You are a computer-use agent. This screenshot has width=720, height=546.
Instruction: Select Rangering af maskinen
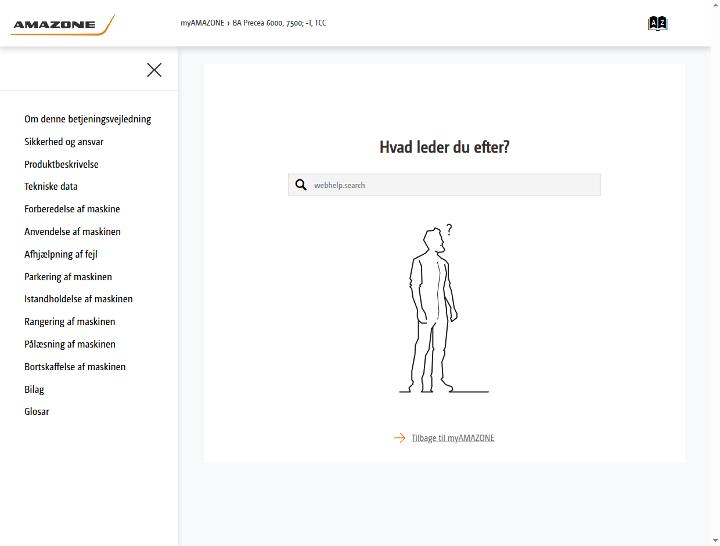pos(70,321)
